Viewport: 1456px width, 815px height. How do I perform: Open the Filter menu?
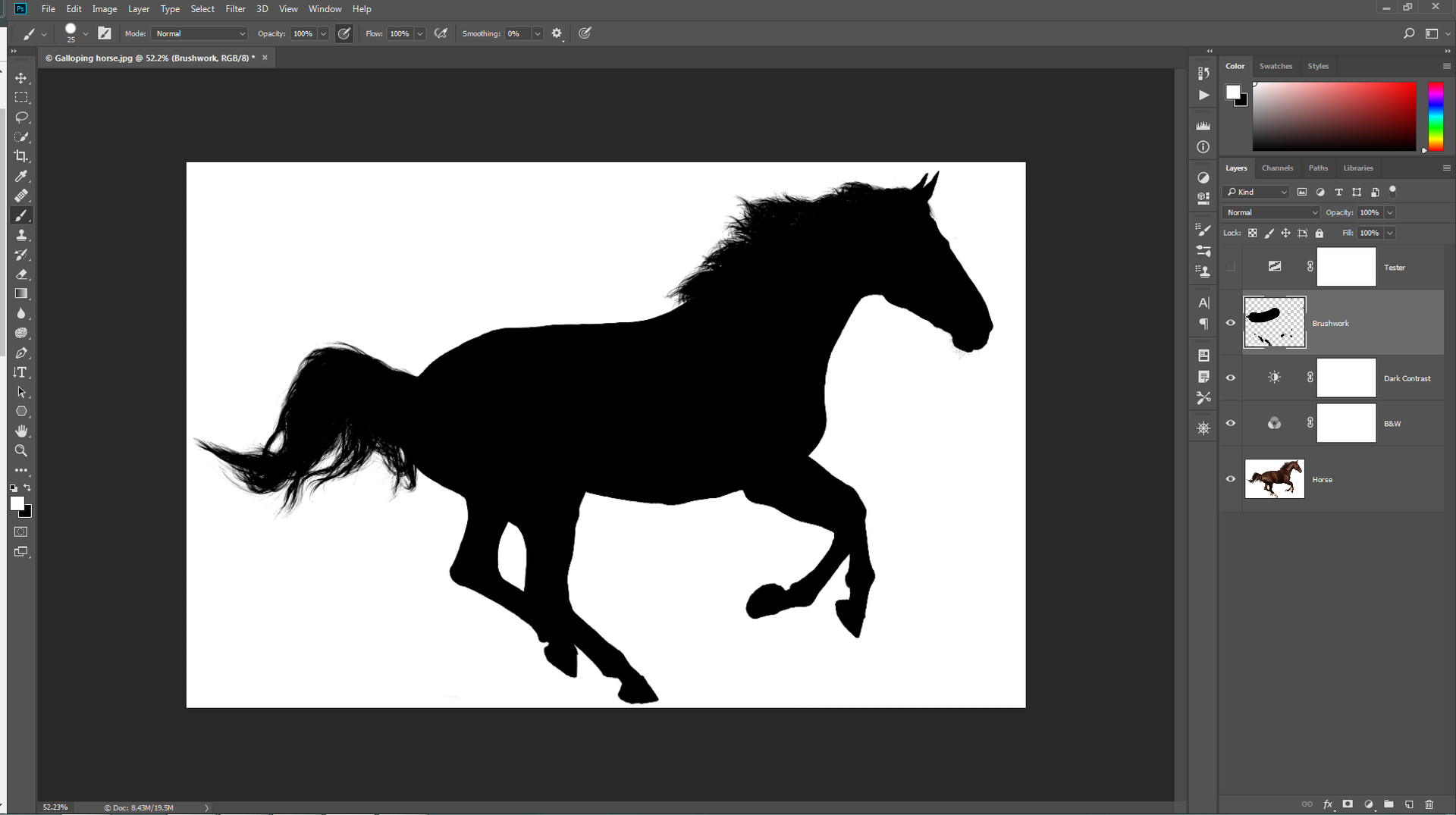235,8
